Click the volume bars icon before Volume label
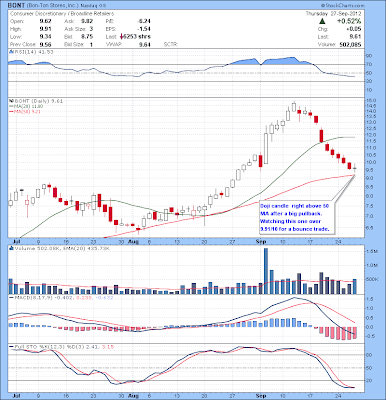This screenshot has width=386, height=400. (10, 248)
